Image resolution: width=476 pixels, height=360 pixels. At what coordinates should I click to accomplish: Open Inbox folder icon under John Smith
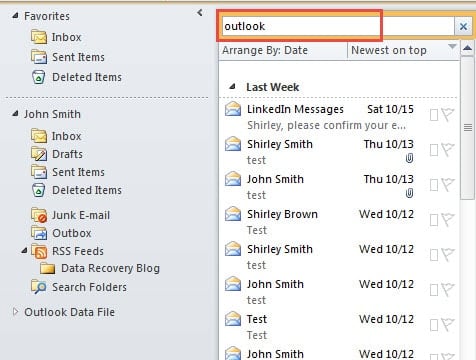point(39,136)
